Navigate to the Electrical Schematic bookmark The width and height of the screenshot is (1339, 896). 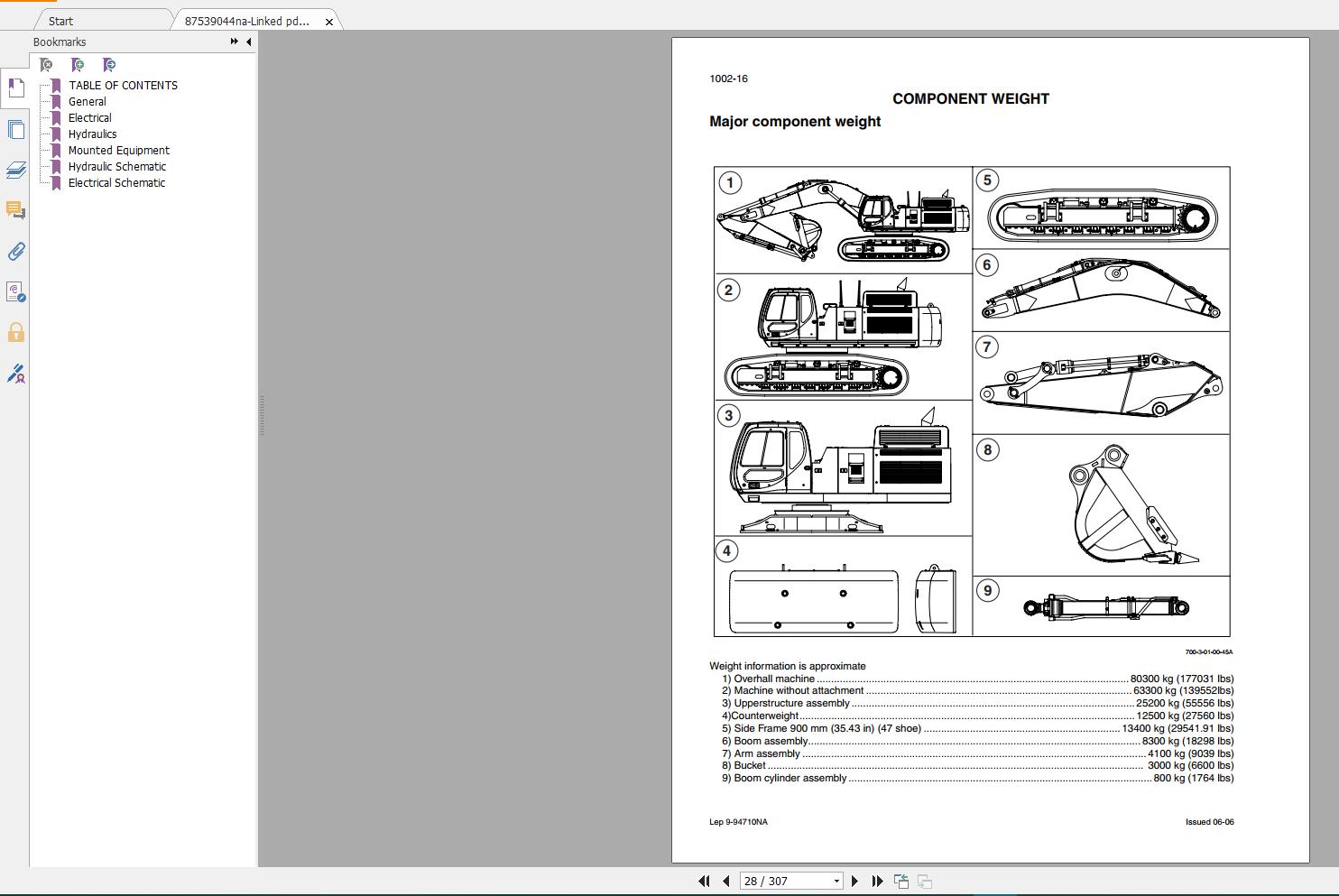pyautogui.click(x=117, y=183)
